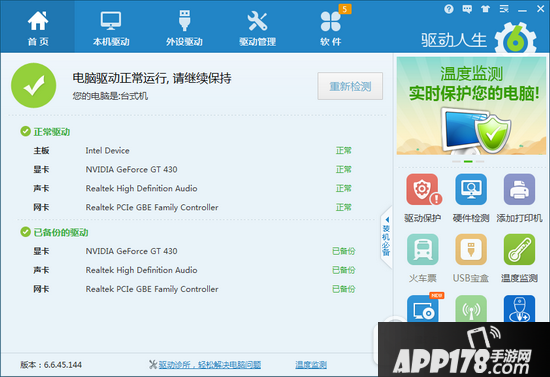Open the 硬件检测 tool

tap(471, 198)
